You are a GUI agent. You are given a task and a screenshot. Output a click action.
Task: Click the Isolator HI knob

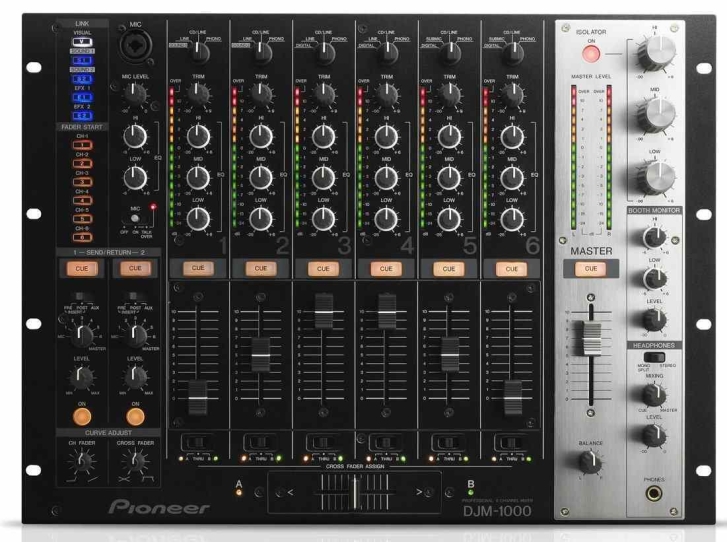click(x=655, y=50)
